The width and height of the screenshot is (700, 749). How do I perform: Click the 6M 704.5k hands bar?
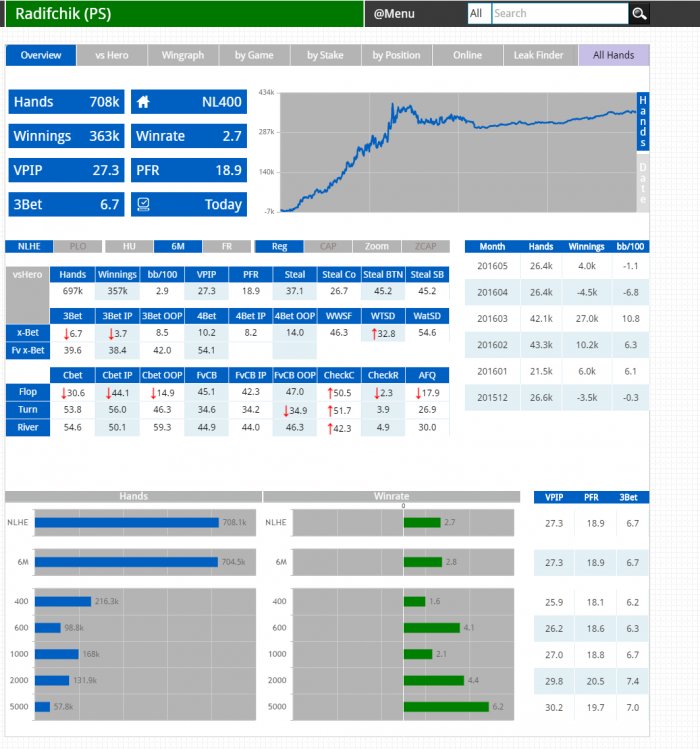tap(126, 562)
